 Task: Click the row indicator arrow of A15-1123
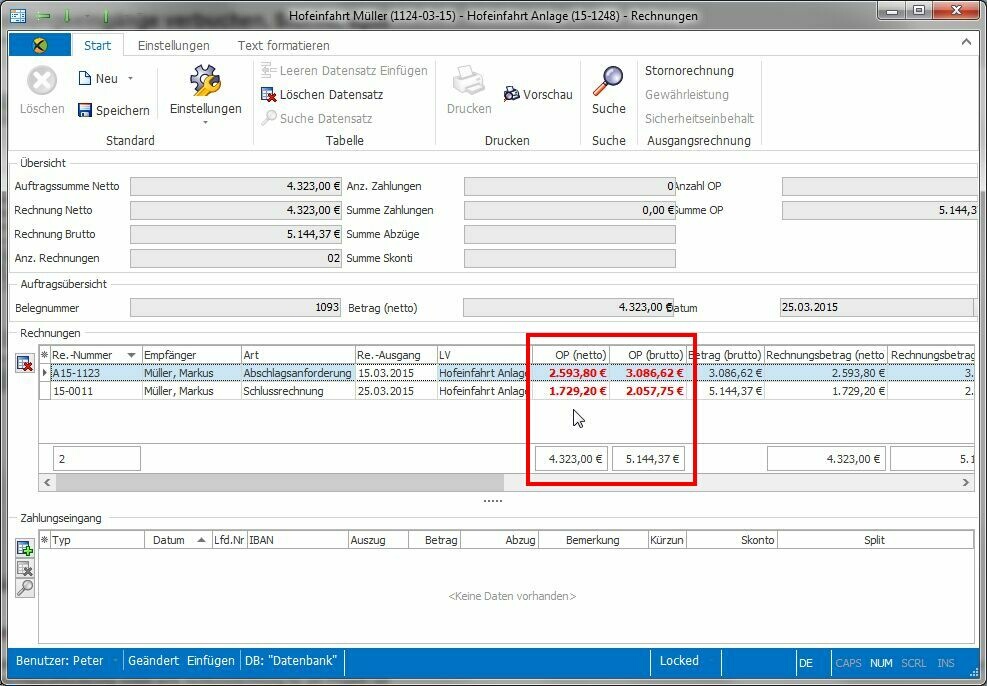(x=45, y=373)
